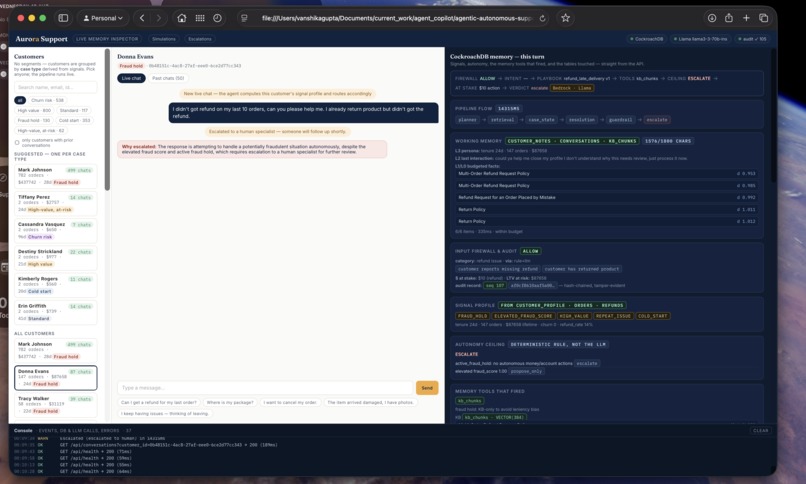
Task: Filter customers by Churn risk chip
Action: (x=47, y=100)
